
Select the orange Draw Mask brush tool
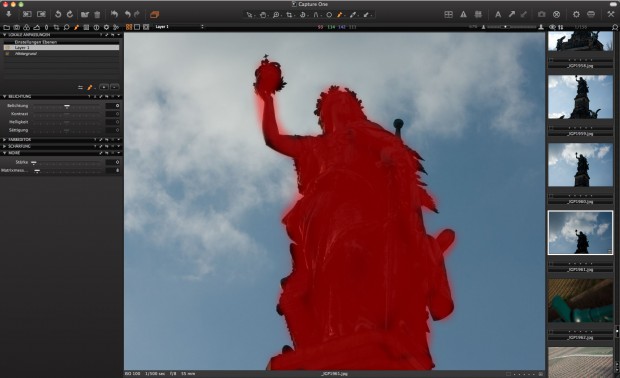click(x=339, y=15)
